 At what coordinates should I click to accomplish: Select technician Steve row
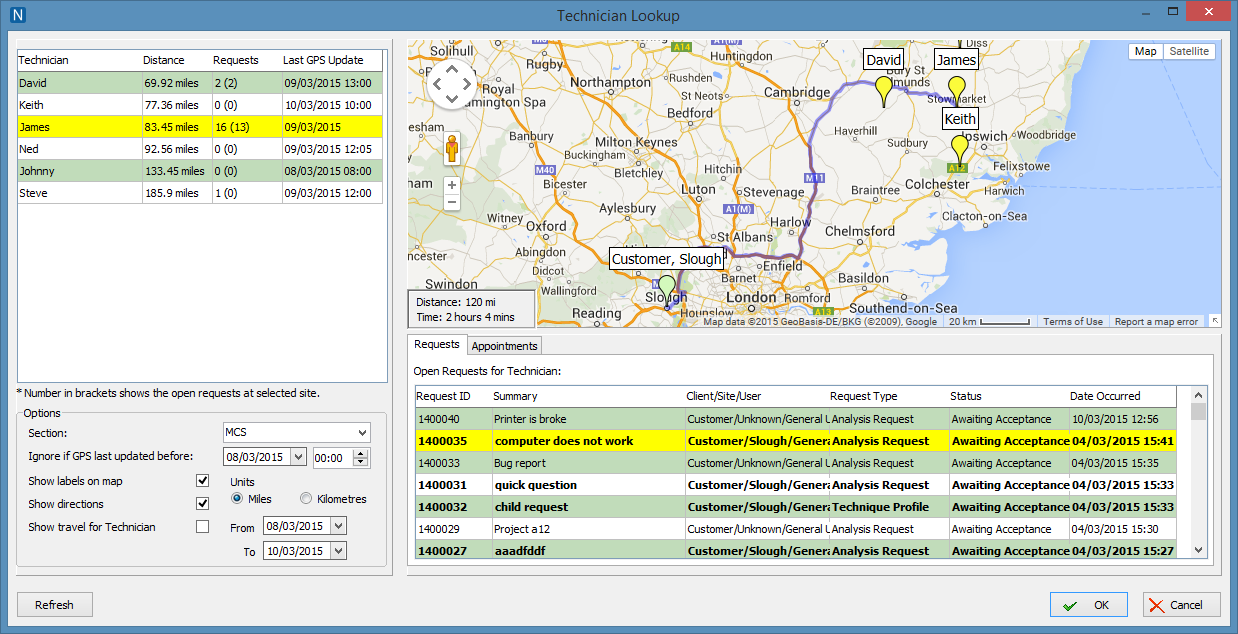[200, 193]
